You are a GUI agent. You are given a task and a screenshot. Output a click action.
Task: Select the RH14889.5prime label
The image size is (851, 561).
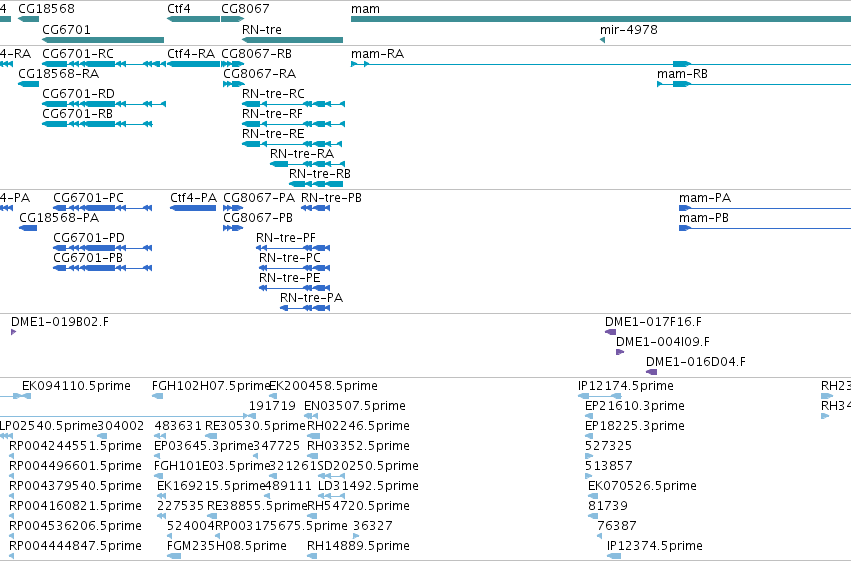click(358, 546)
